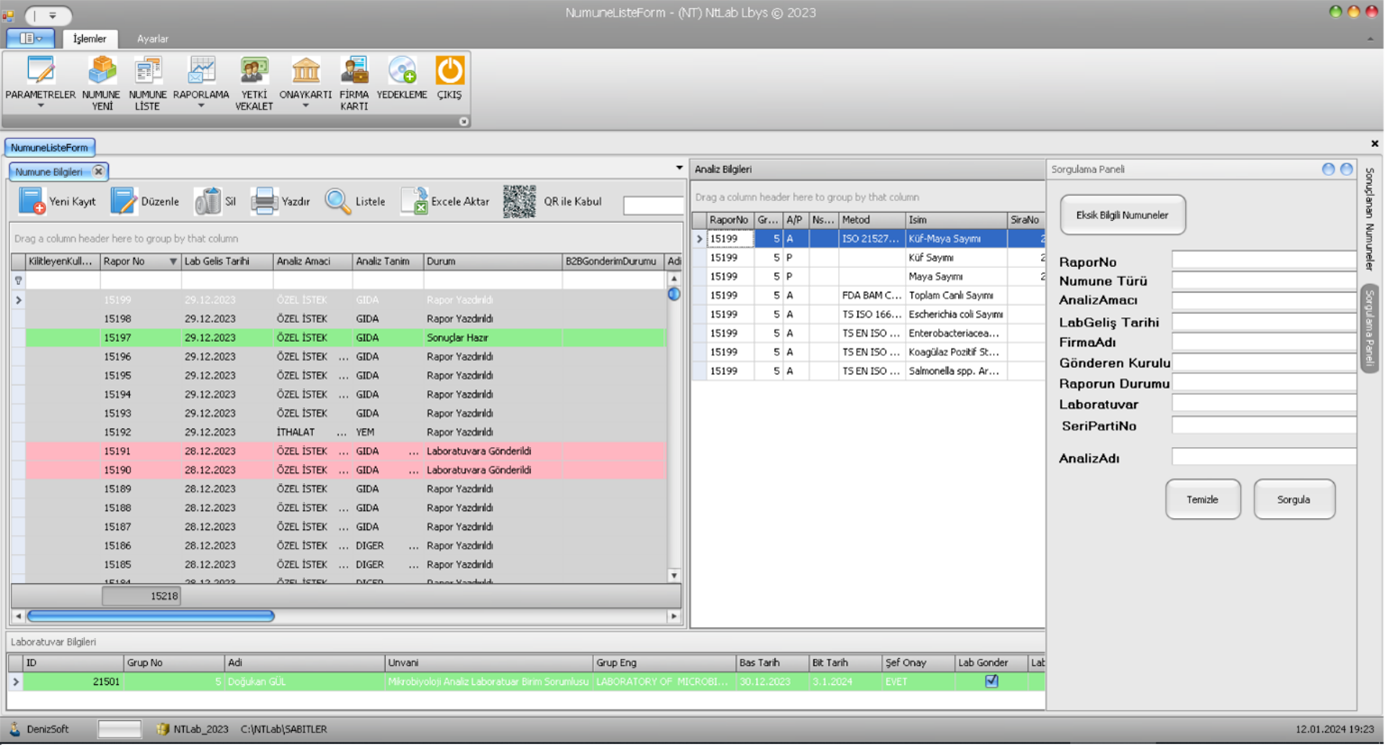
Task: Start YEDEKLEME backup disc icon
Action: [x=402, y=71]
